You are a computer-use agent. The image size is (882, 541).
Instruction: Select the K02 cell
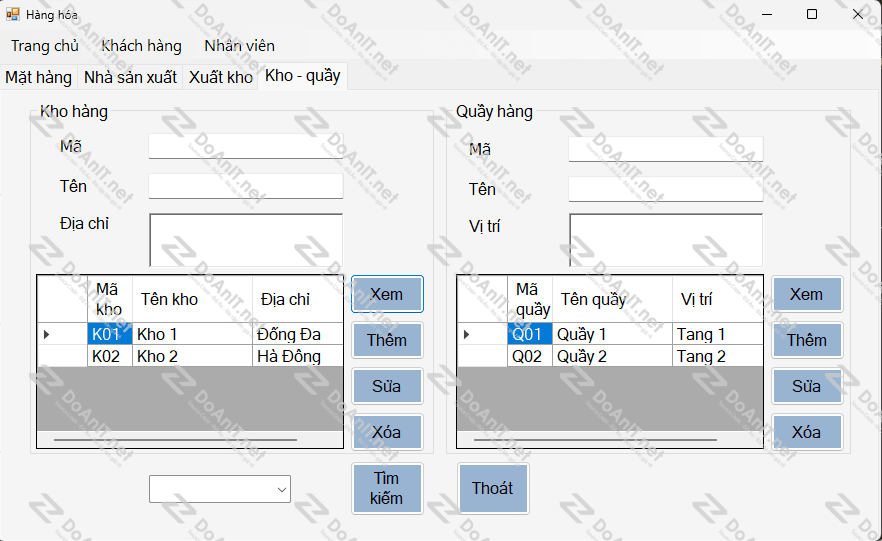pos(110,356)
